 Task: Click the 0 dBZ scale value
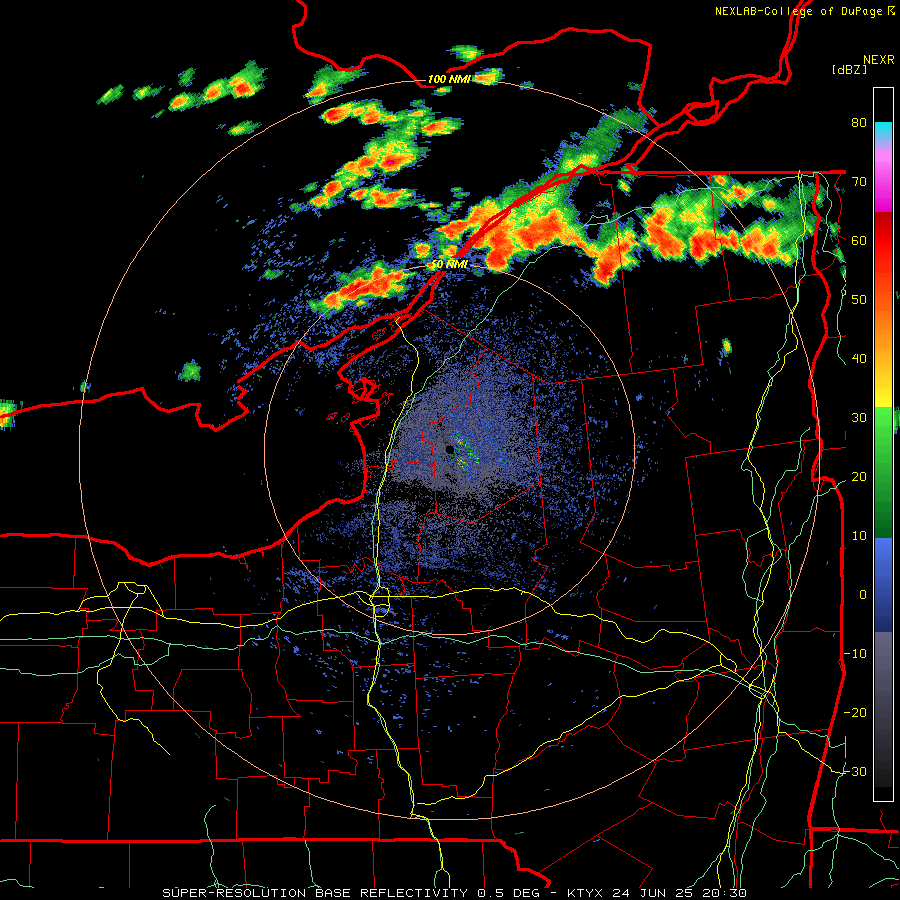pos(863,595)
